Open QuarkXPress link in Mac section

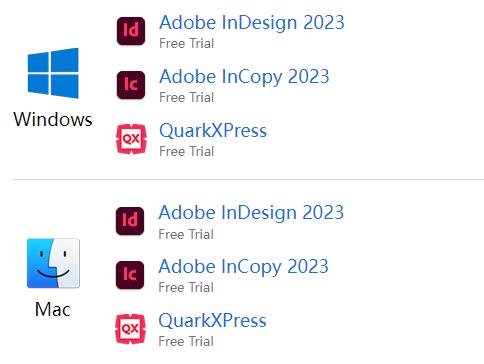[x=212, y=321]
